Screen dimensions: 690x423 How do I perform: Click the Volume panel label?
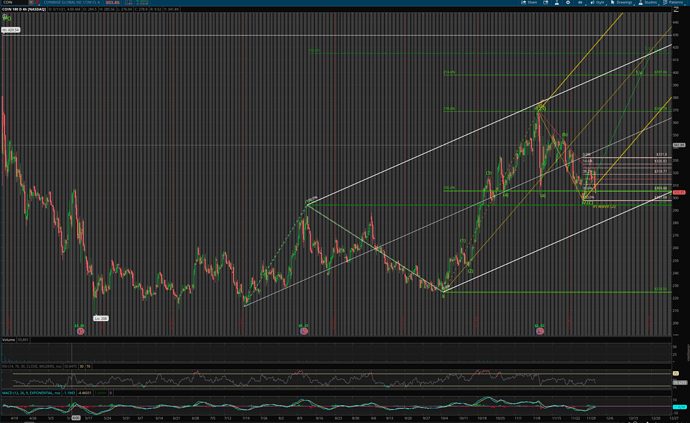8,340
